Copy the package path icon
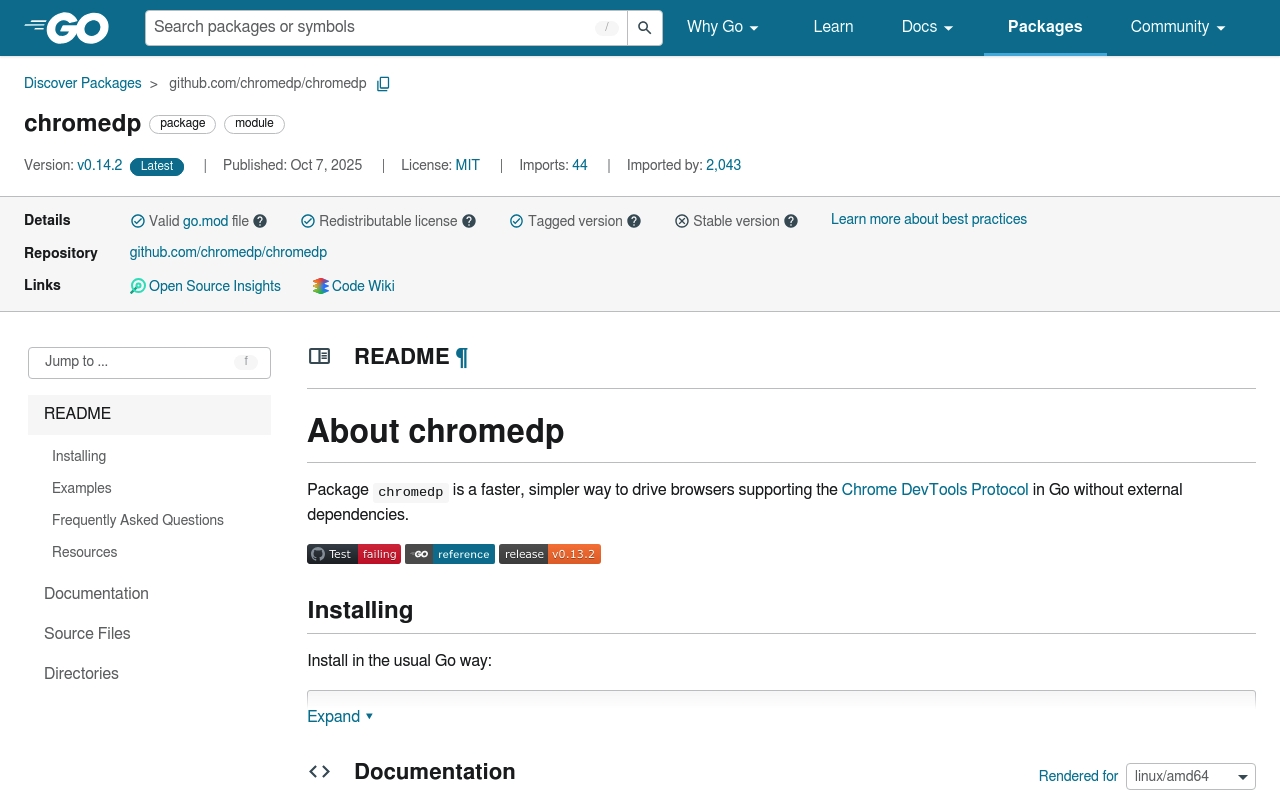The image size is (1280, 800). point(383,84)
